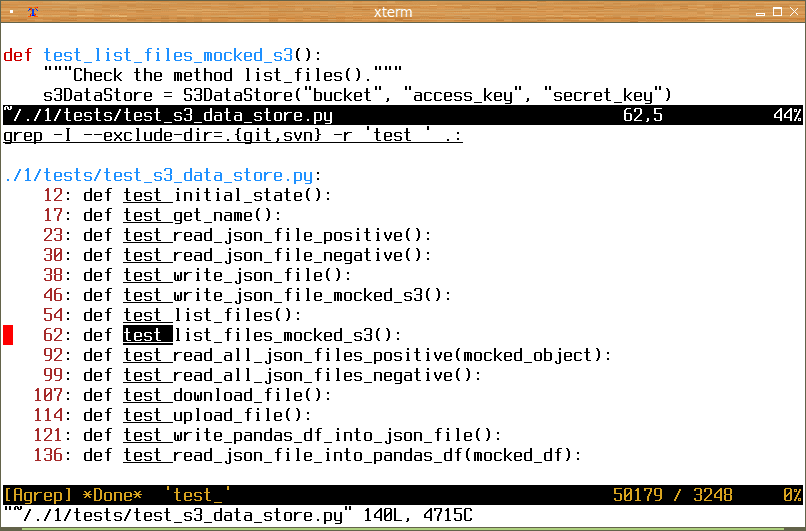
Task: Select result line 107 test_download_file
Action: 182,396
